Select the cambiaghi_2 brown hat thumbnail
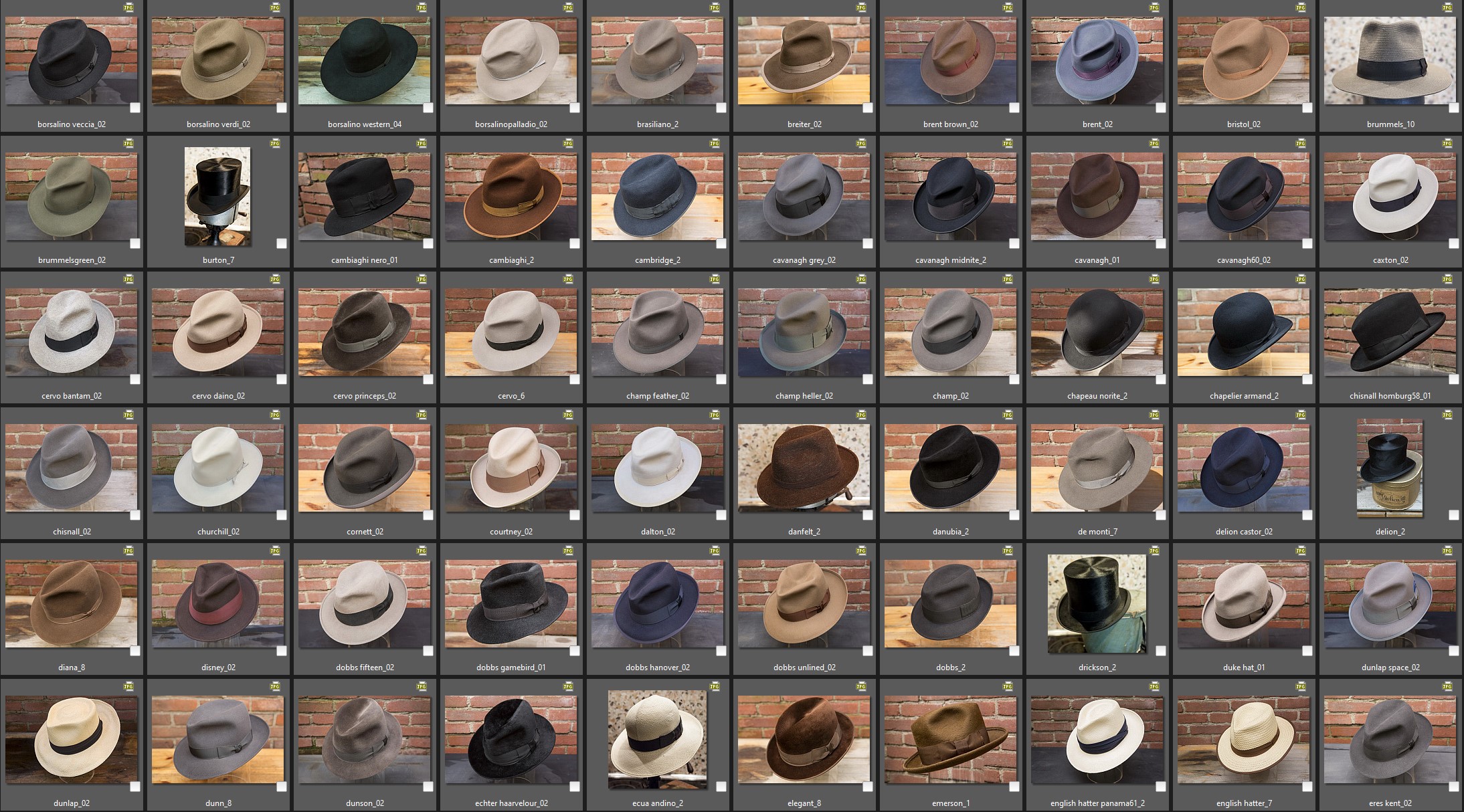The height and width of the screenshot is (812, 1464). click(511, 197)
